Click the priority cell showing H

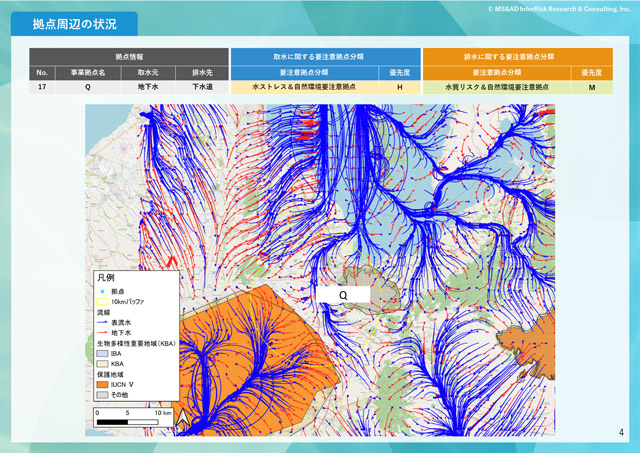click(x=400, y=87)
